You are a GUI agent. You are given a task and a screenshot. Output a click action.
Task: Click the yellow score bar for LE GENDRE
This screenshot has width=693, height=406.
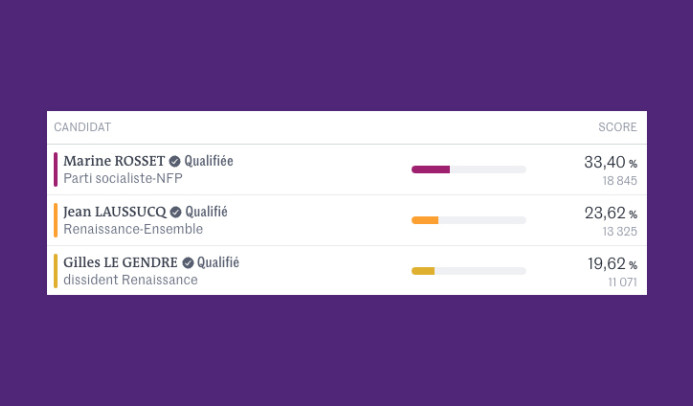(423, 271)
